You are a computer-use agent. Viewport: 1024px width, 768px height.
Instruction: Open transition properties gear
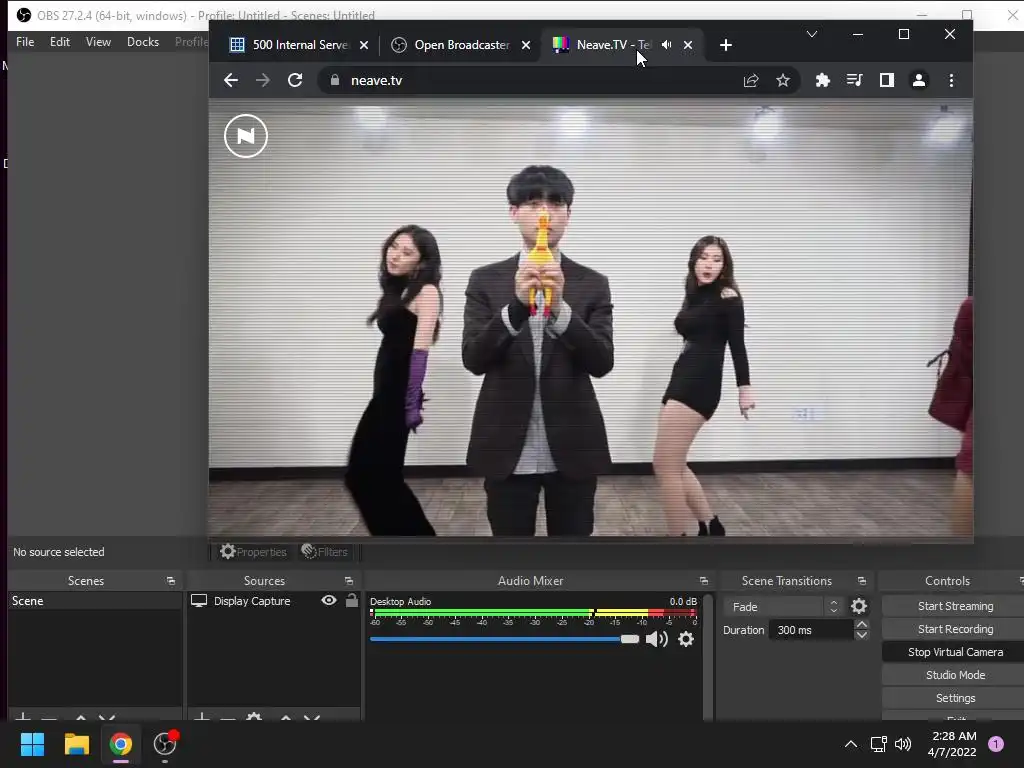tap(859, 607)
